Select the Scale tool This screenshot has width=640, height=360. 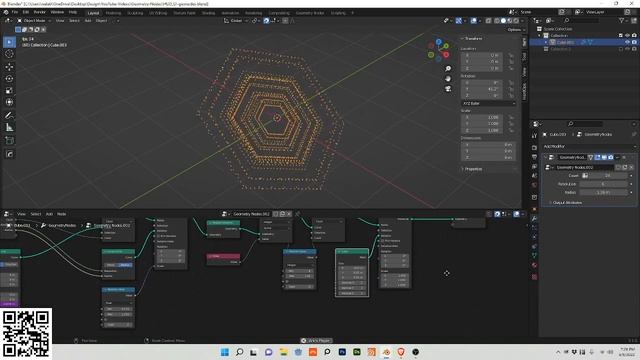9,90
